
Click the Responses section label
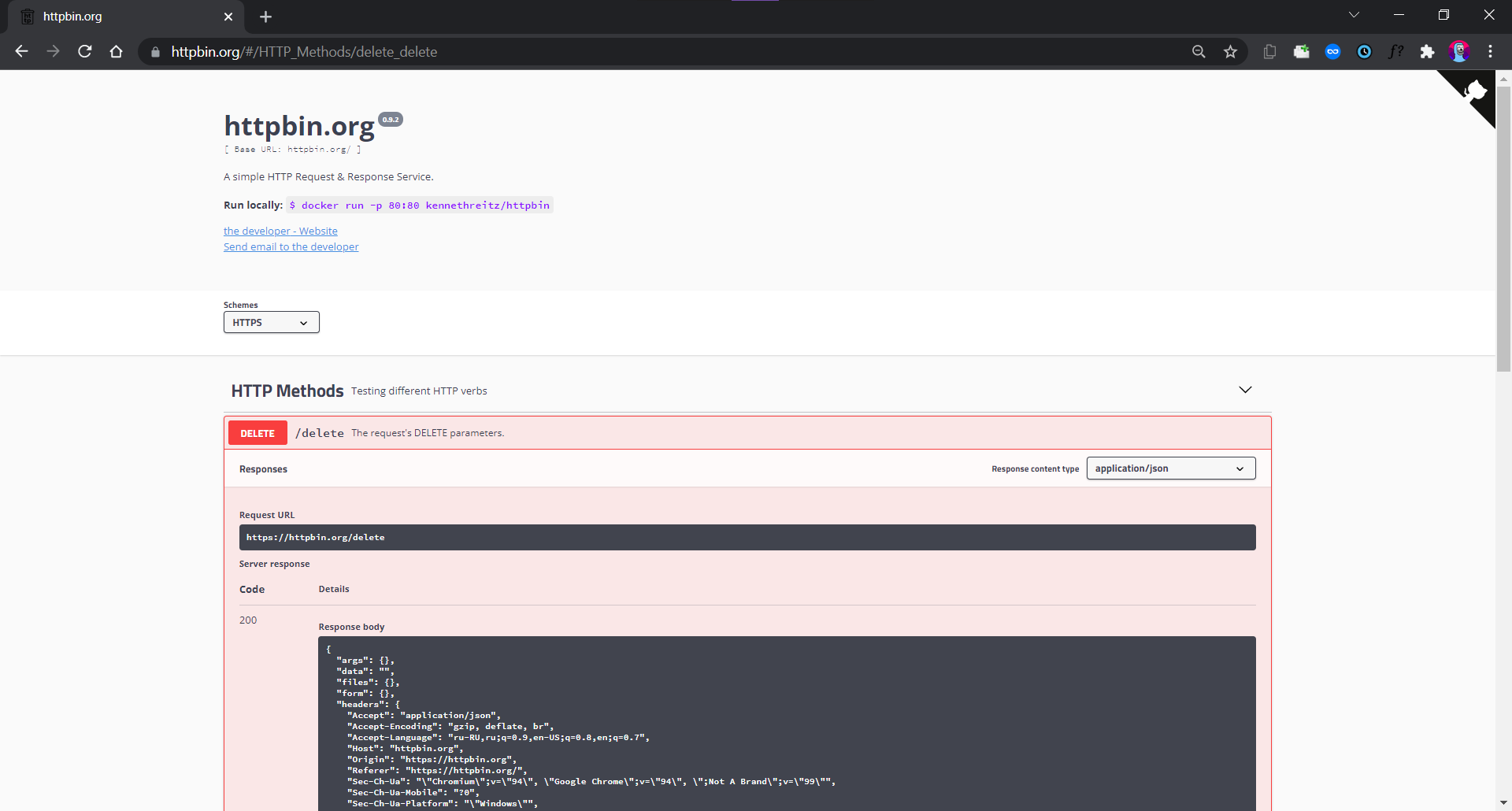click(263, 469)
